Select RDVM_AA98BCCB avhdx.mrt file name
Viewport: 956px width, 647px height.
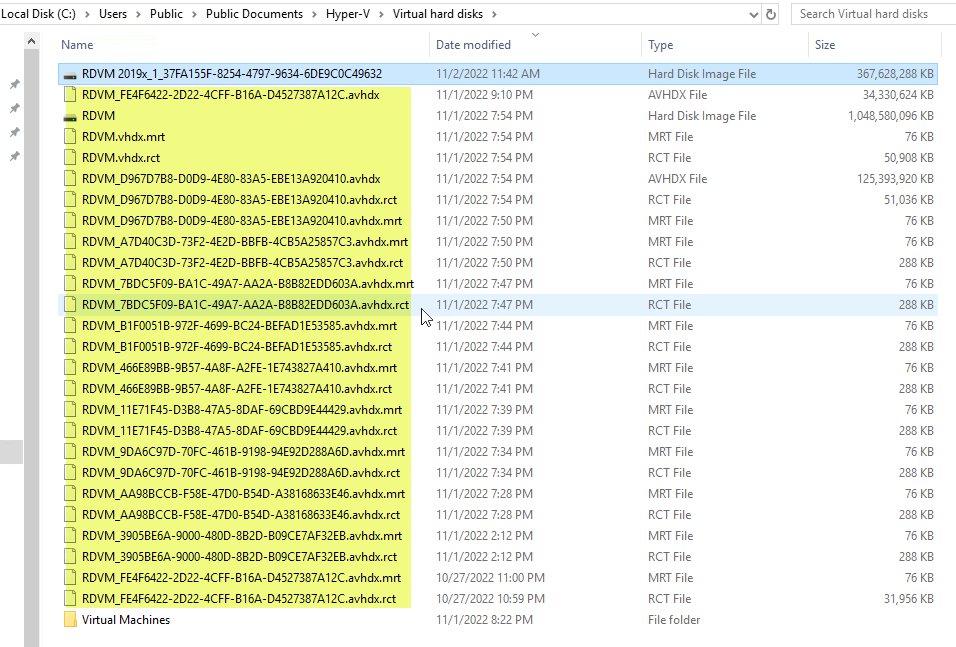click(243, 494)
